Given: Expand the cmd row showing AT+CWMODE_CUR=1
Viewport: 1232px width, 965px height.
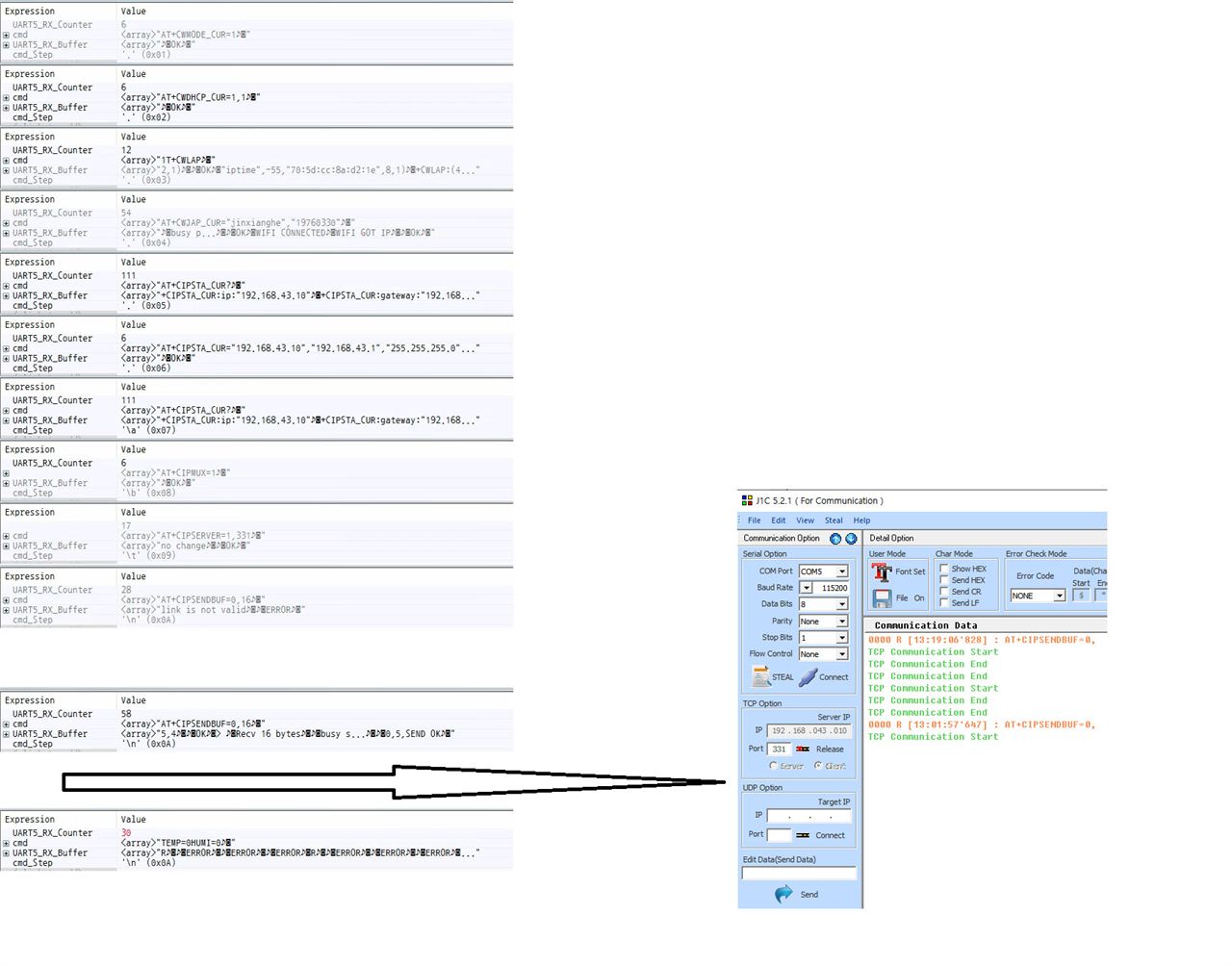Looking at the screenshot, I should pos(6,35).
